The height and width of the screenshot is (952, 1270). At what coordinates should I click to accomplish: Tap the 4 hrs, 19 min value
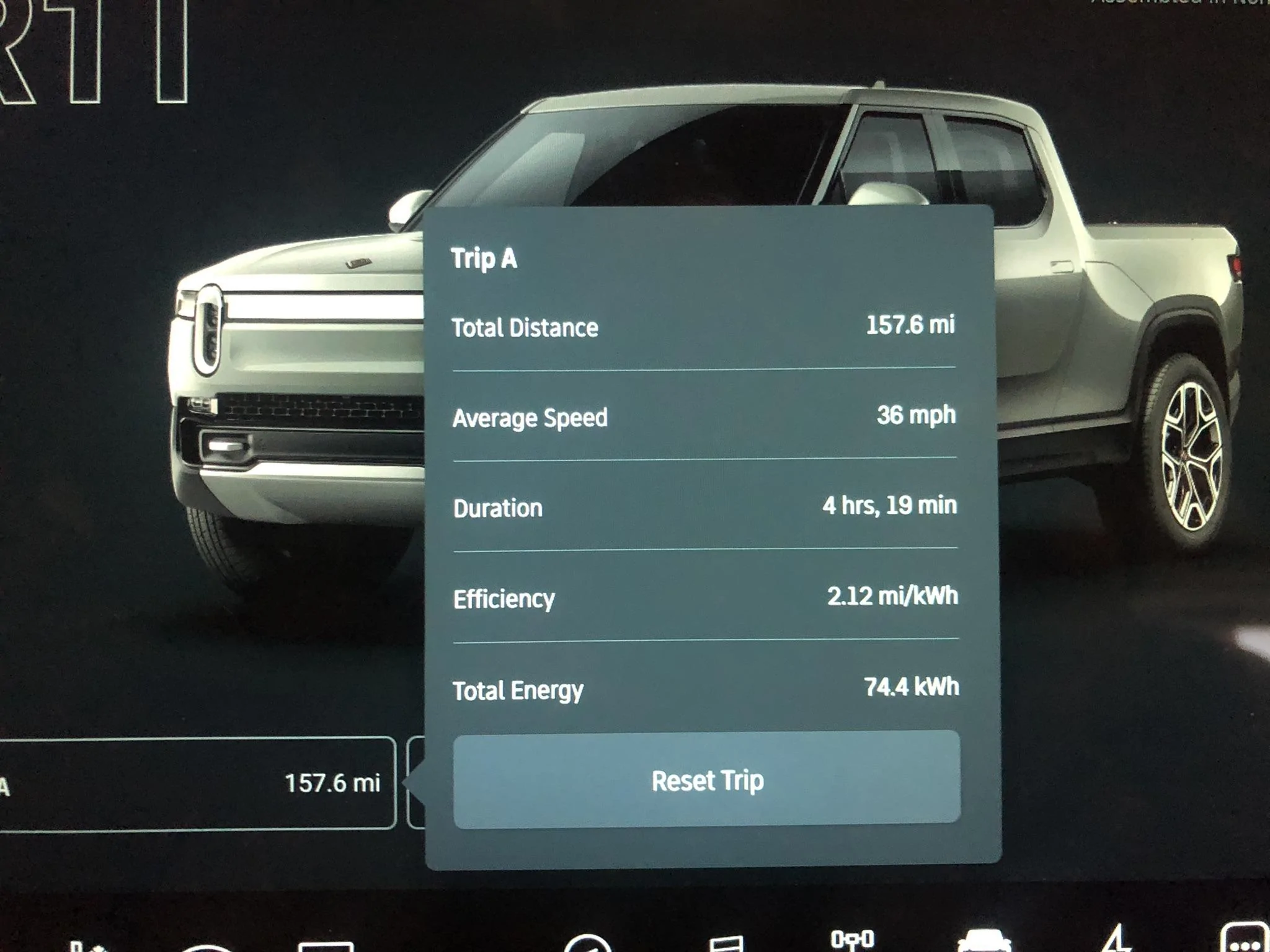889,506
